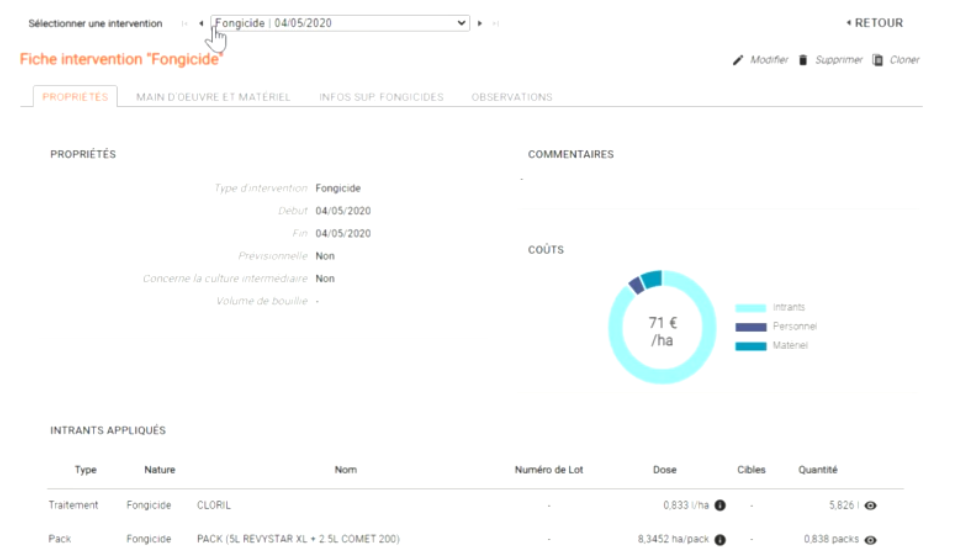
Task: Click the Traitement type cell
Action: pos(73,505)
